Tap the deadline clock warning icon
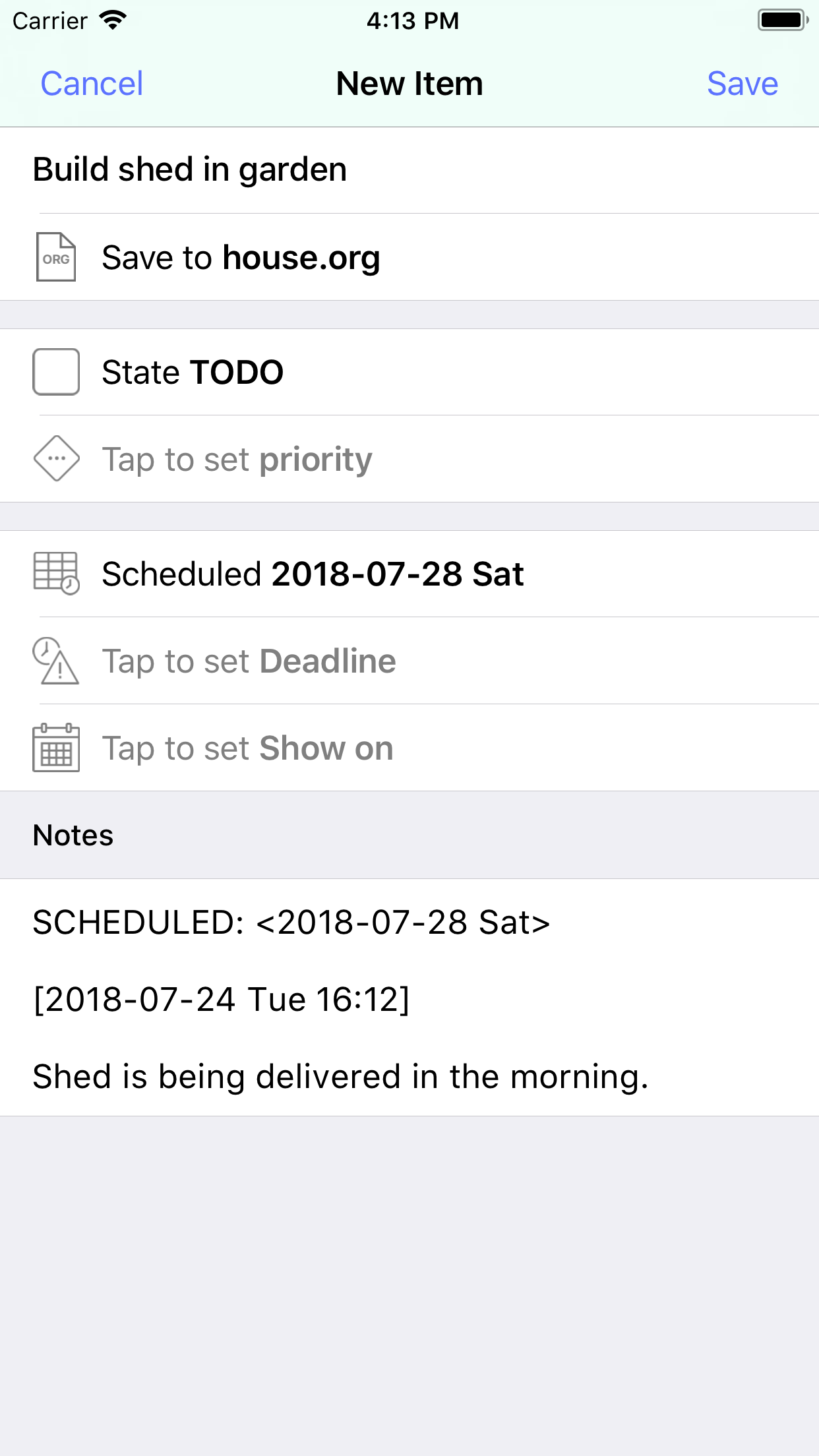Image resolution: width=819 pixels, height=1456 pixels. point(56,661)
